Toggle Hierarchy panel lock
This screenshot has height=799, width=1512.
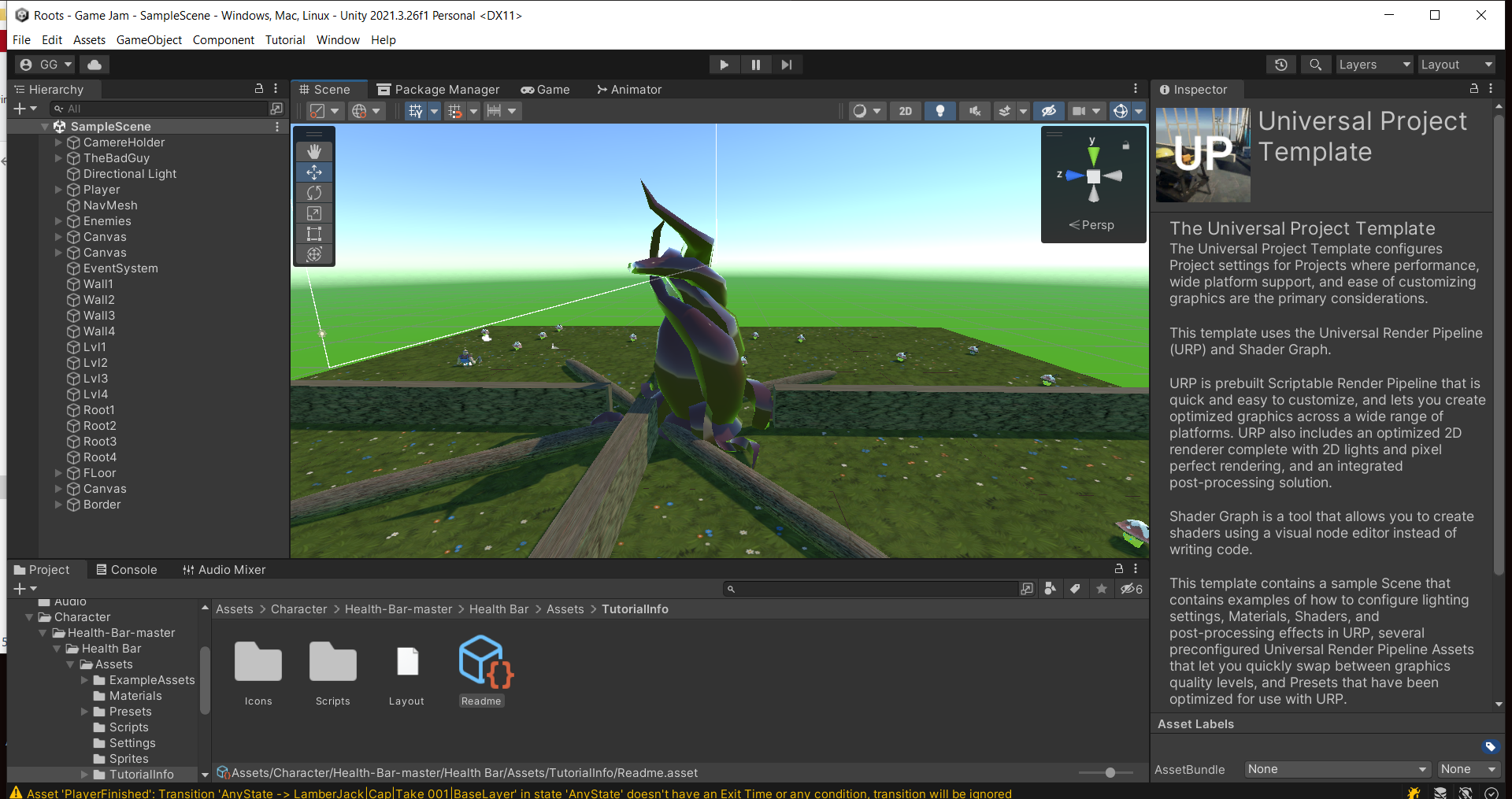click(258, 89)
